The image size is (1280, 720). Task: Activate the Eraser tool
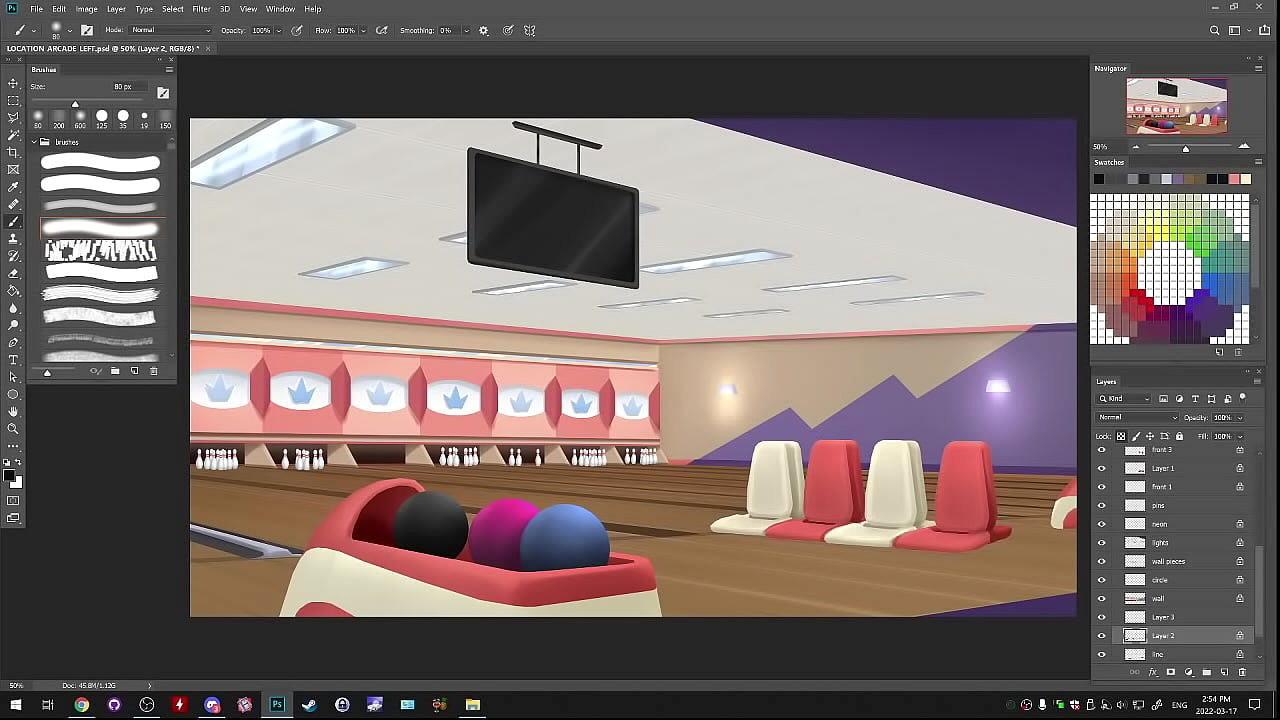13,273
